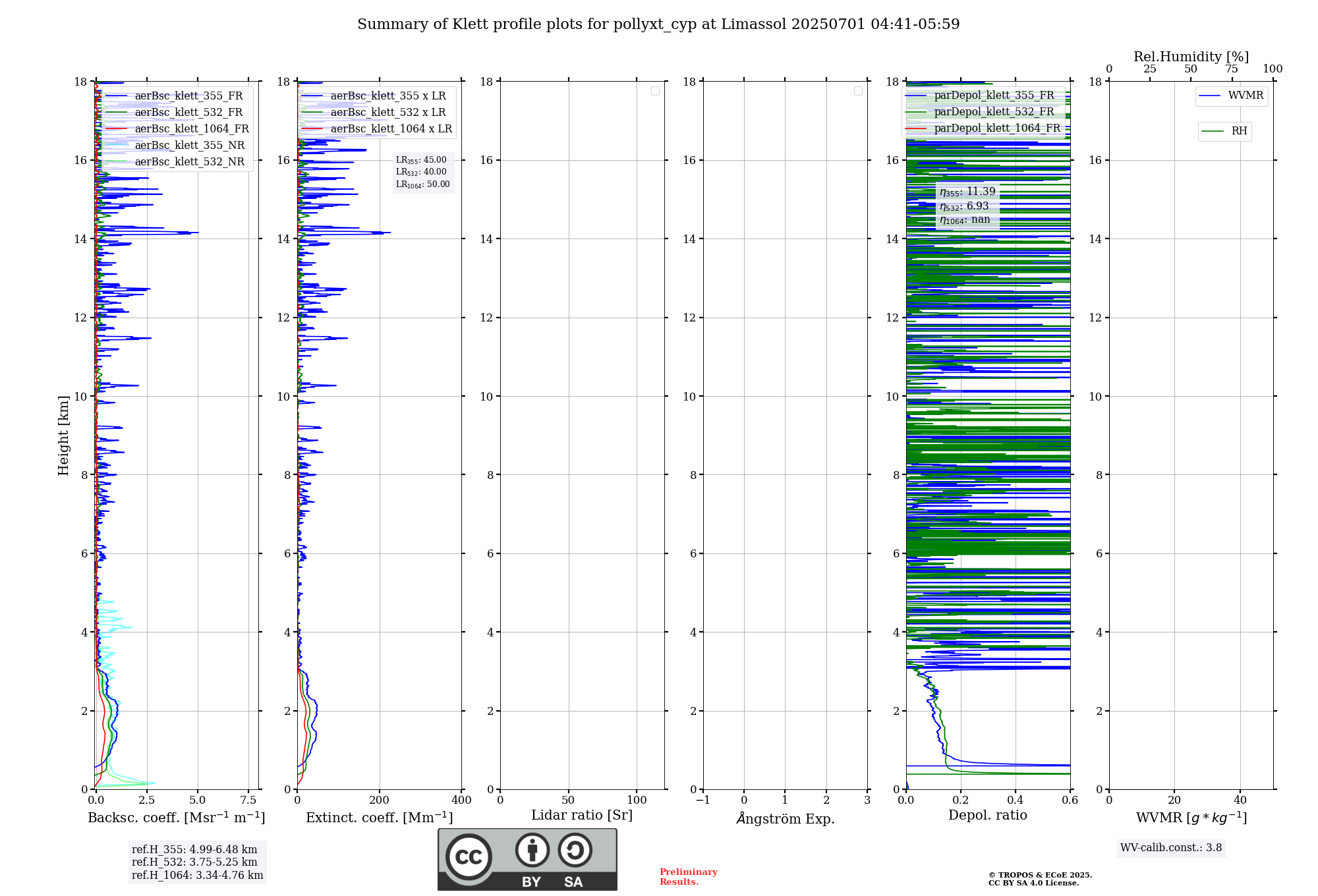Click the empty legend box in Ångström plot

858,91
